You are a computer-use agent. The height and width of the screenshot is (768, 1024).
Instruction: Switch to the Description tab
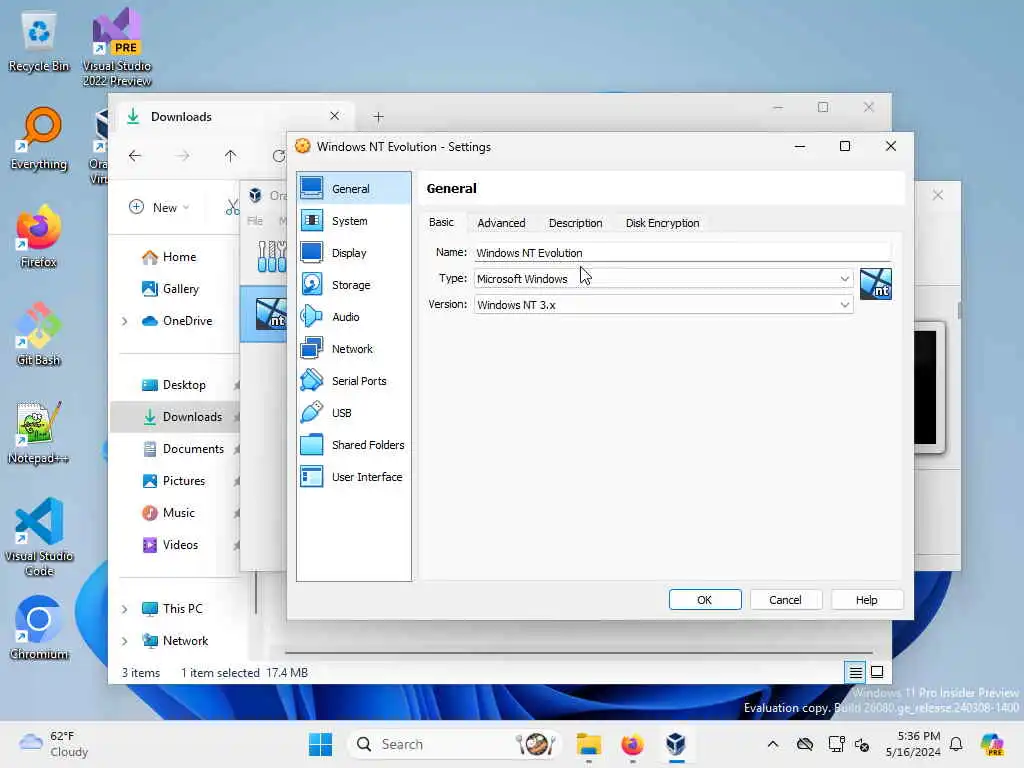click(575, 223)
